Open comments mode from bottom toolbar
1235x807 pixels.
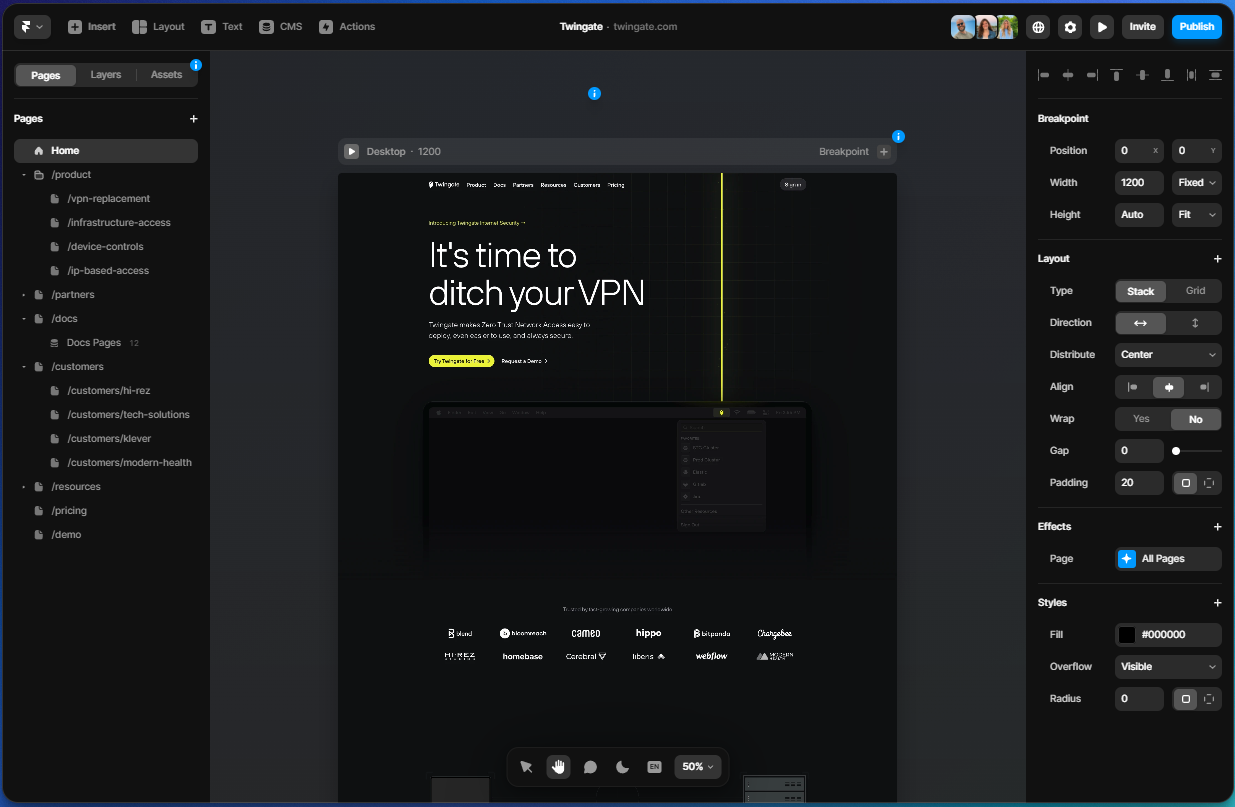[590, 766]
